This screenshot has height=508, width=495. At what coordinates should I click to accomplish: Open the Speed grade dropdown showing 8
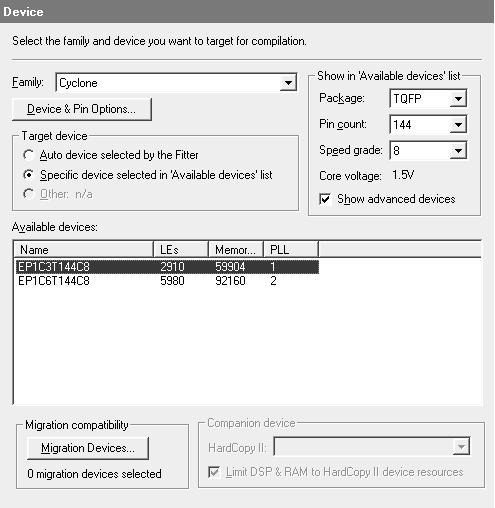point(428,150)
